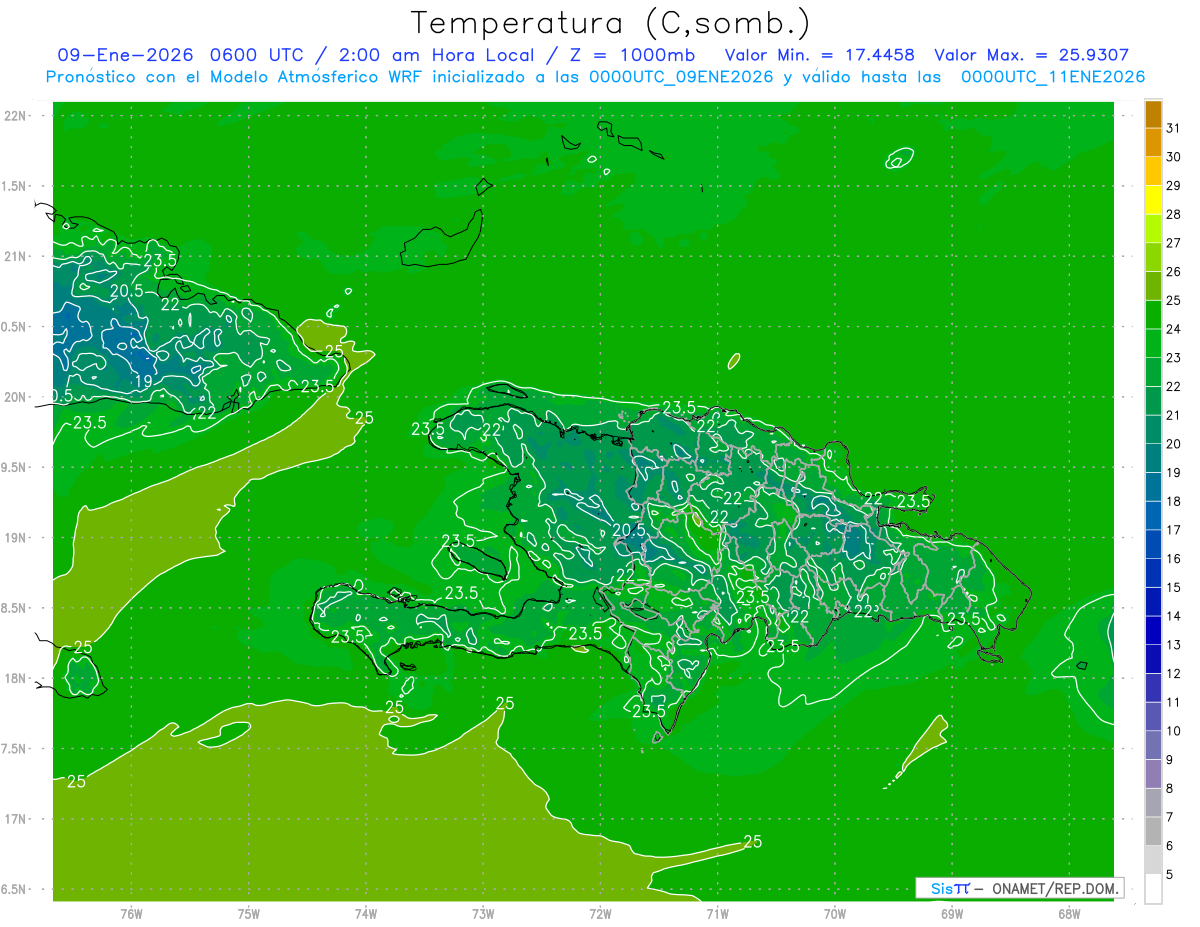1200x927 pixels.
Task: Click the white swatch below 5 on scale
Action: click(1153, 889)
